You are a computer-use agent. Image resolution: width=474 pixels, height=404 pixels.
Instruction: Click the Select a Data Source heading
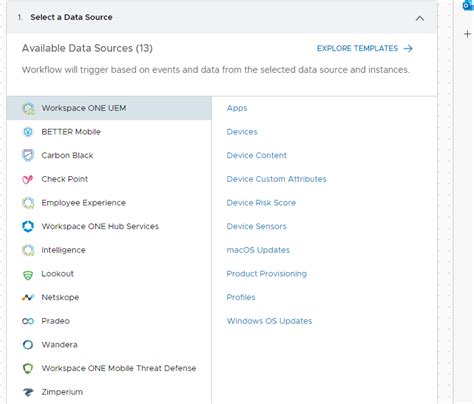pyautogui.click(x=71, y=17)
